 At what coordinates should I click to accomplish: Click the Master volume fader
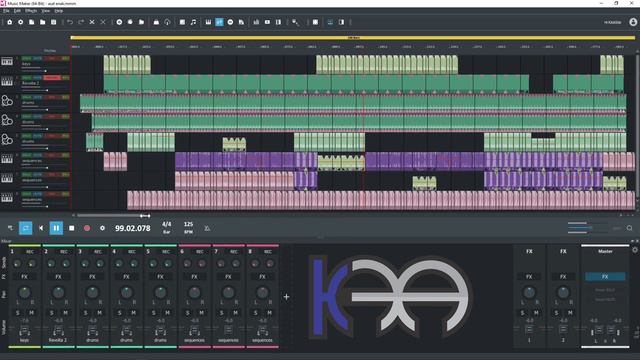605,330
